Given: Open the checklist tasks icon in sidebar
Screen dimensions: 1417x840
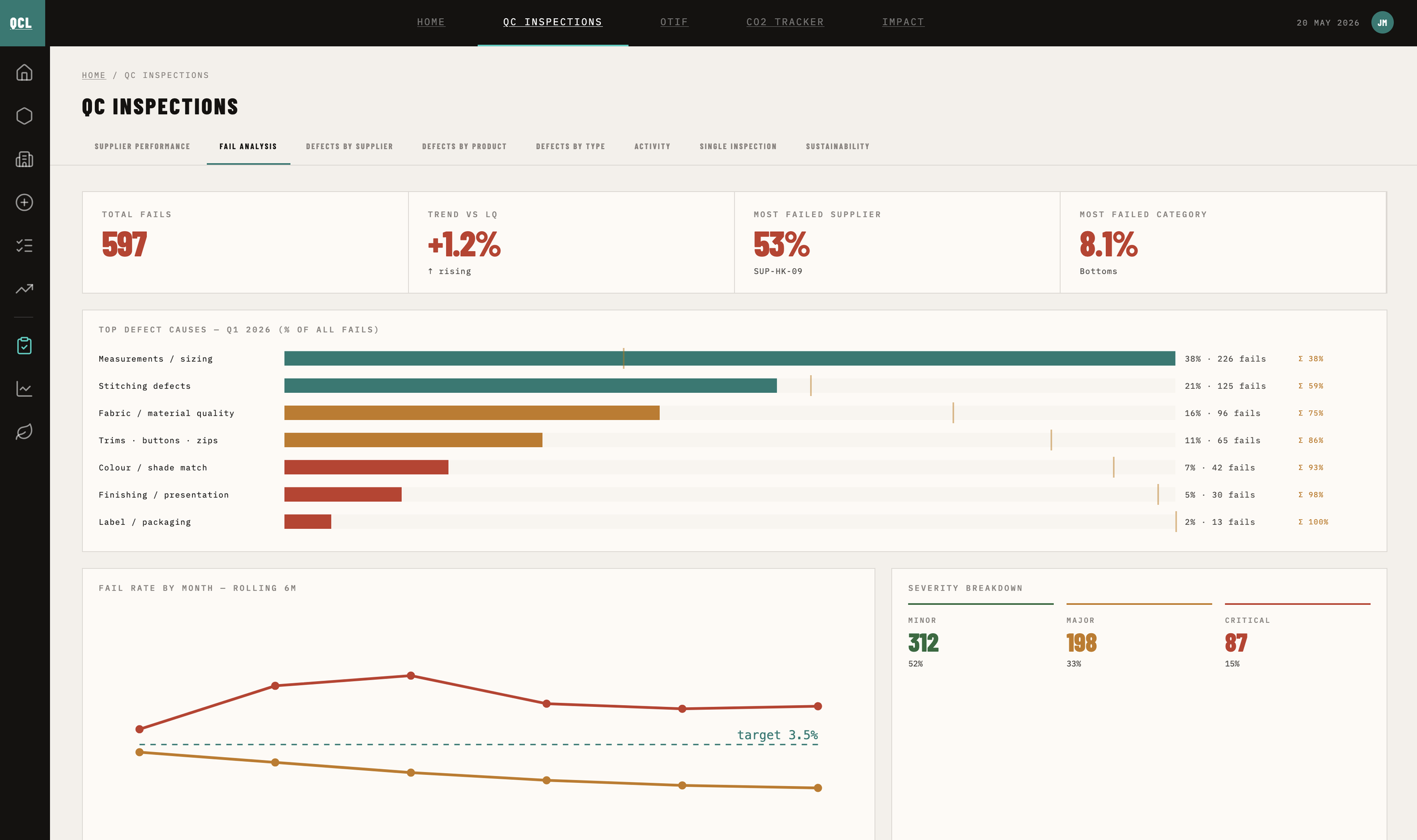Looking at the screenshot, I should 24,245.
